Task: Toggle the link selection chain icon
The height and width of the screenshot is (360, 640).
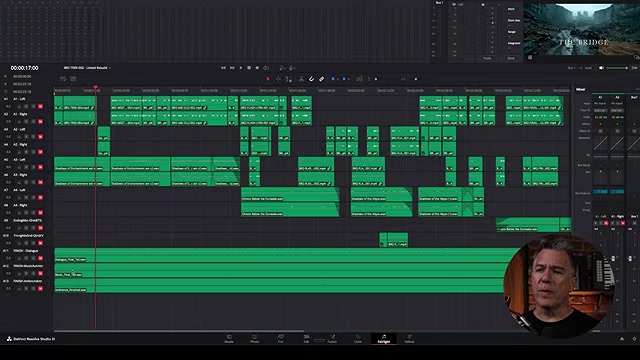Action: pos(322,79)
